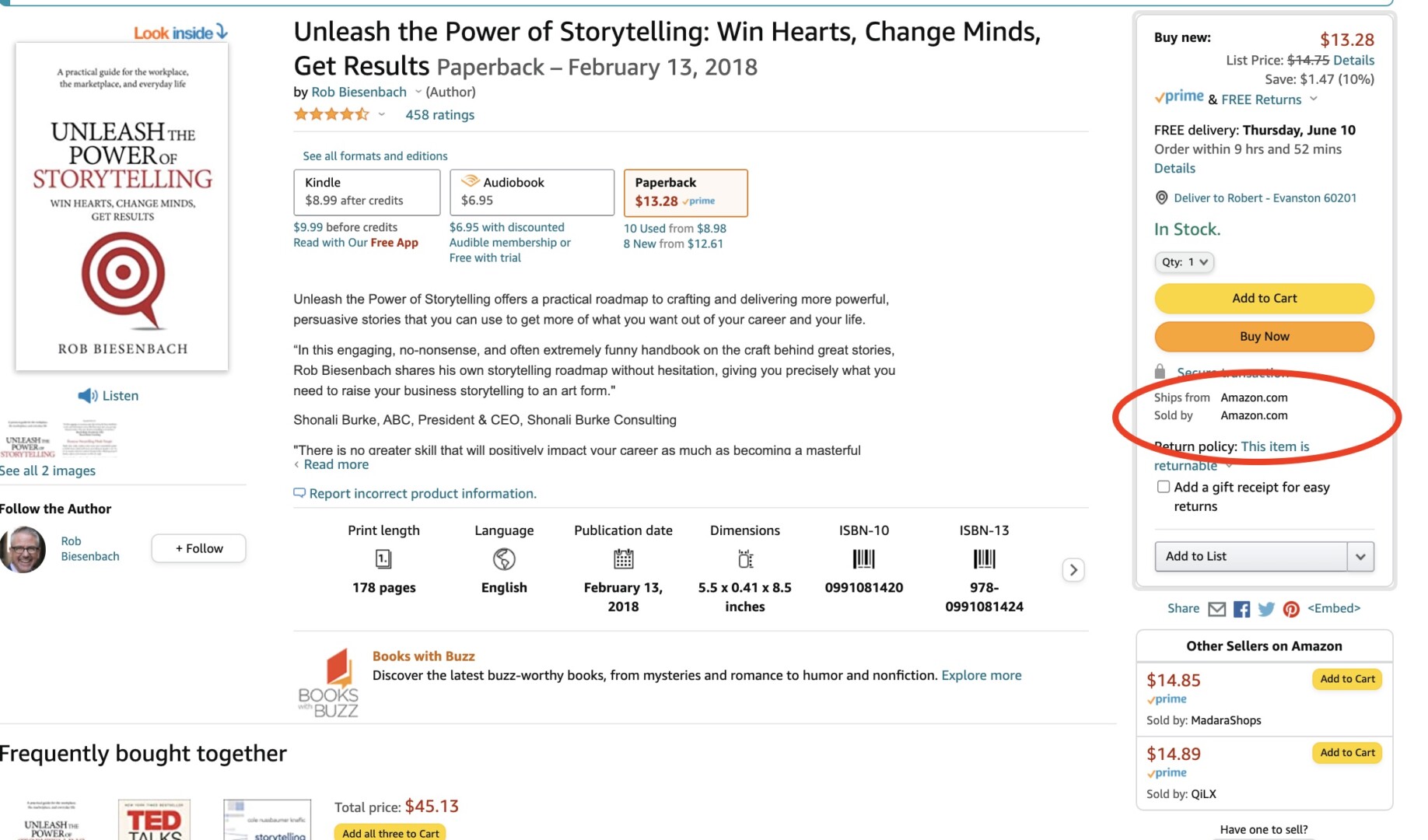Follow author Rob Biesenbach

[x=198, y=548]
